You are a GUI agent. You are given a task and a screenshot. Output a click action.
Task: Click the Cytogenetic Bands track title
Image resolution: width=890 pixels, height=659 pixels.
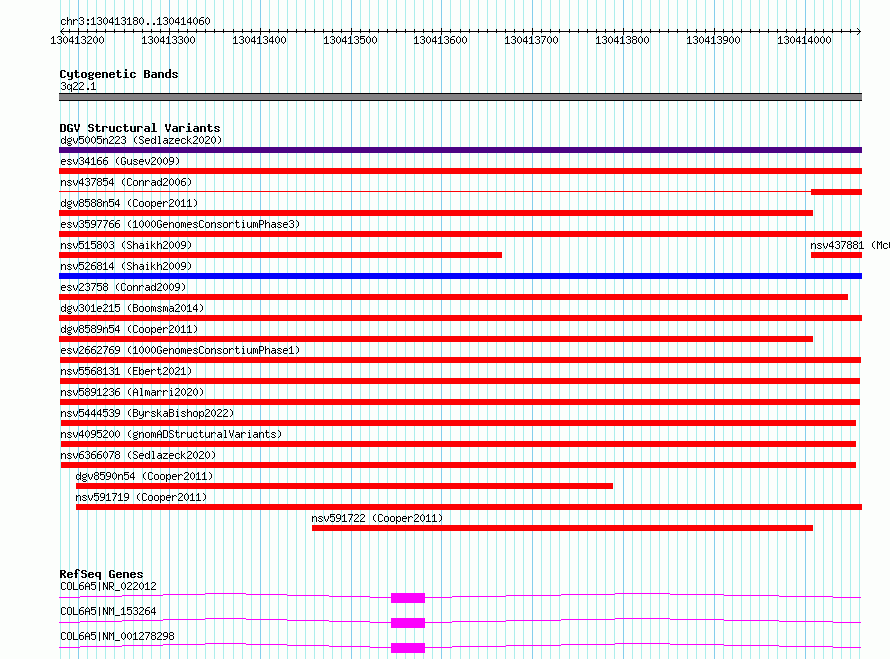click(x=119, y=74)
